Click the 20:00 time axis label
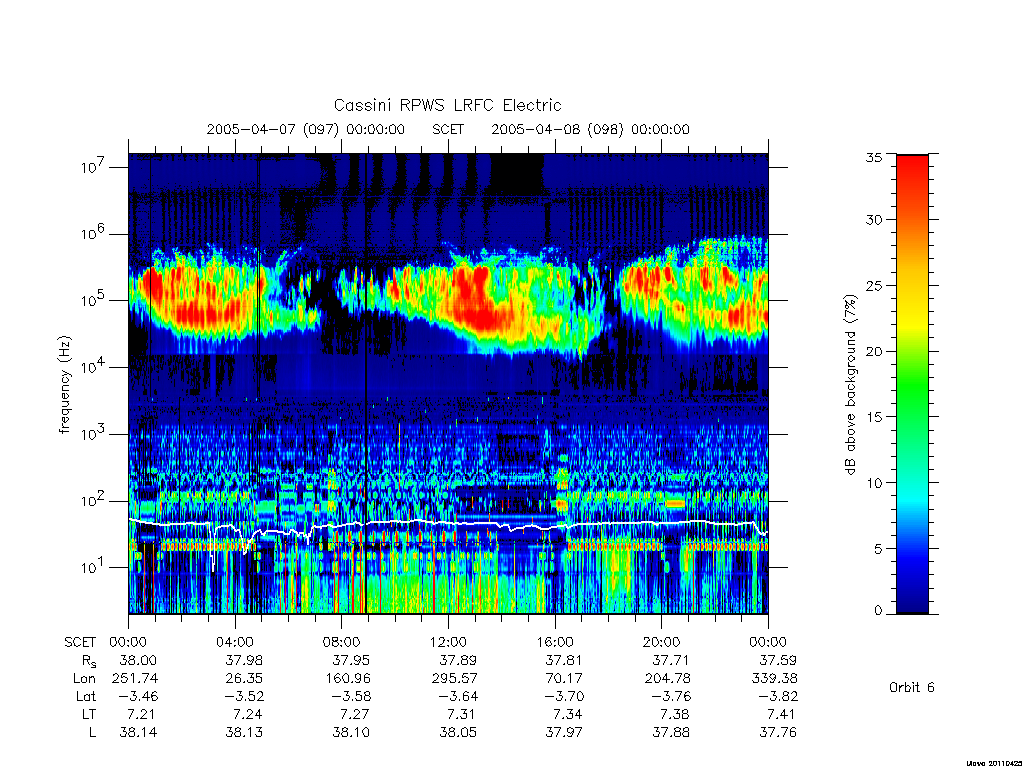Viewport: 1024px width, 768px height. point(662,642)
